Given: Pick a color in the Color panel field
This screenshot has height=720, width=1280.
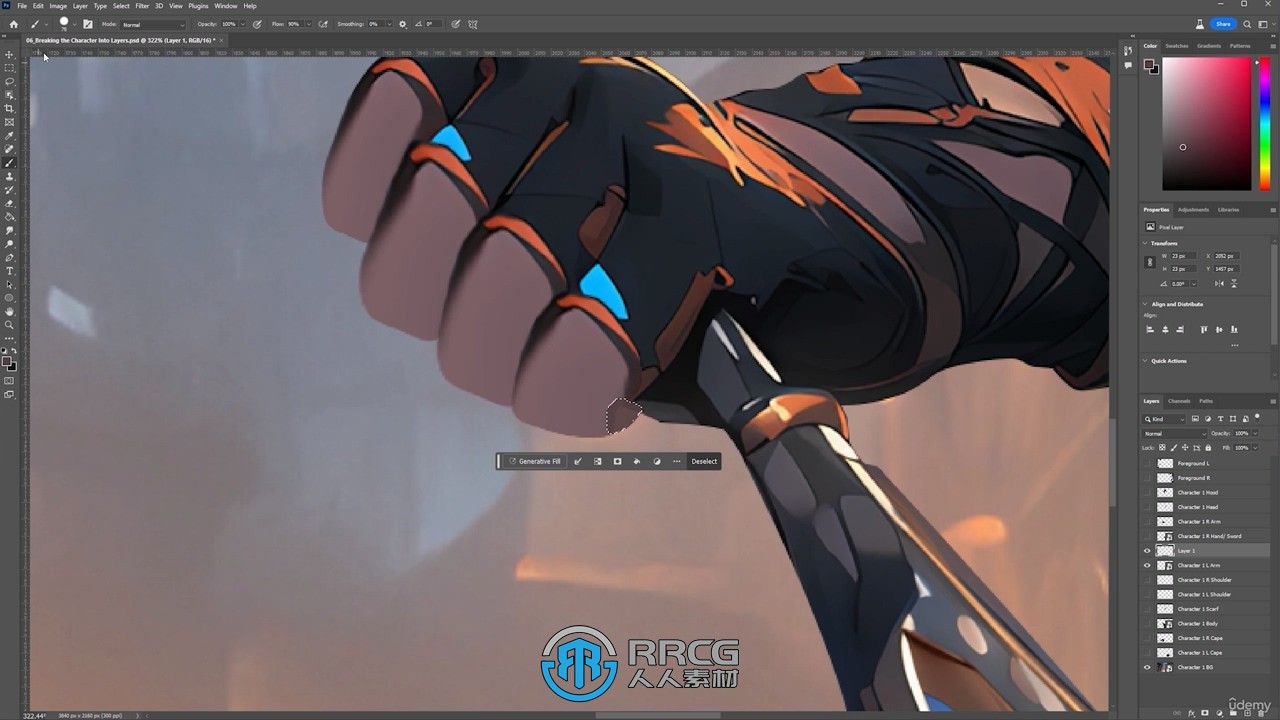Looking at the screenshot, I should coord(1206,124).
